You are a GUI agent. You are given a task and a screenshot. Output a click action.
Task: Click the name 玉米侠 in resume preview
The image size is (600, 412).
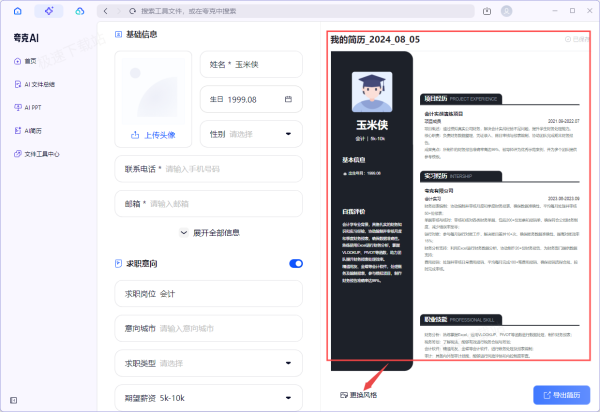point(372,125)
